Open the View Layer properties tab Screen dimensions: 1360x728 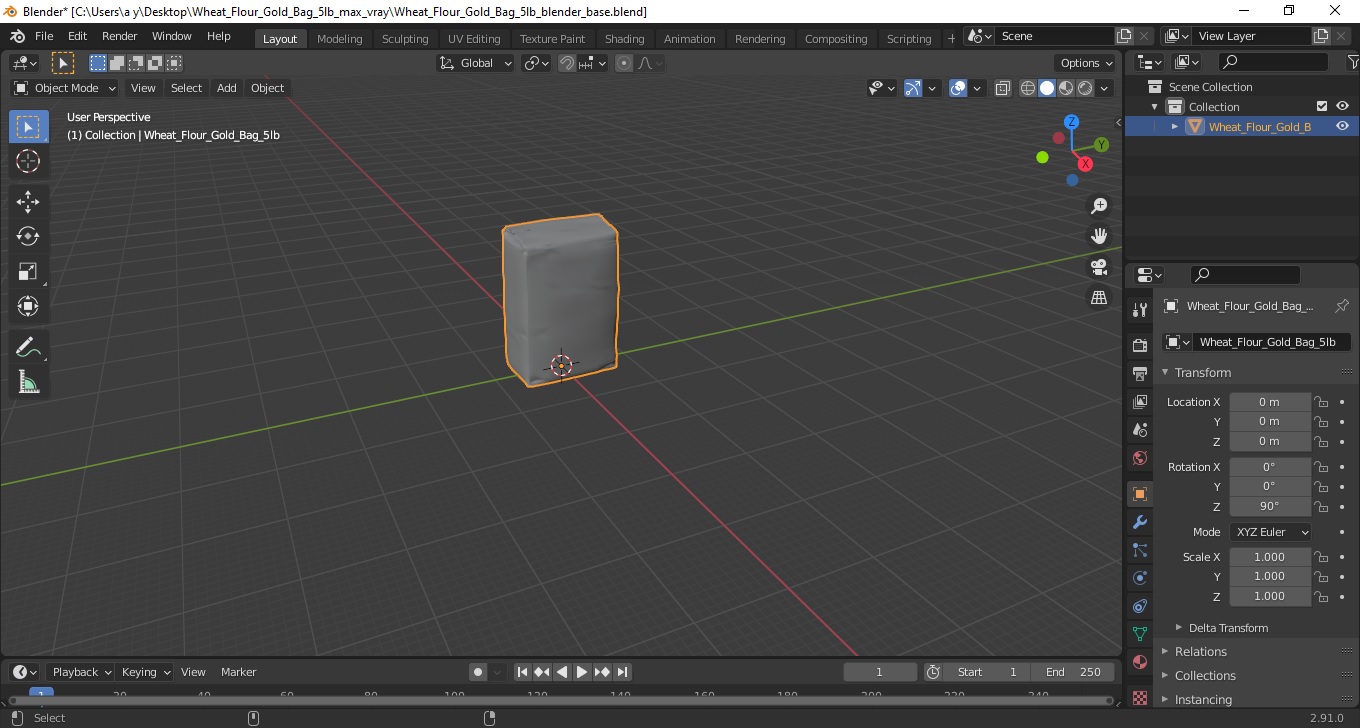coord(1140,402)
